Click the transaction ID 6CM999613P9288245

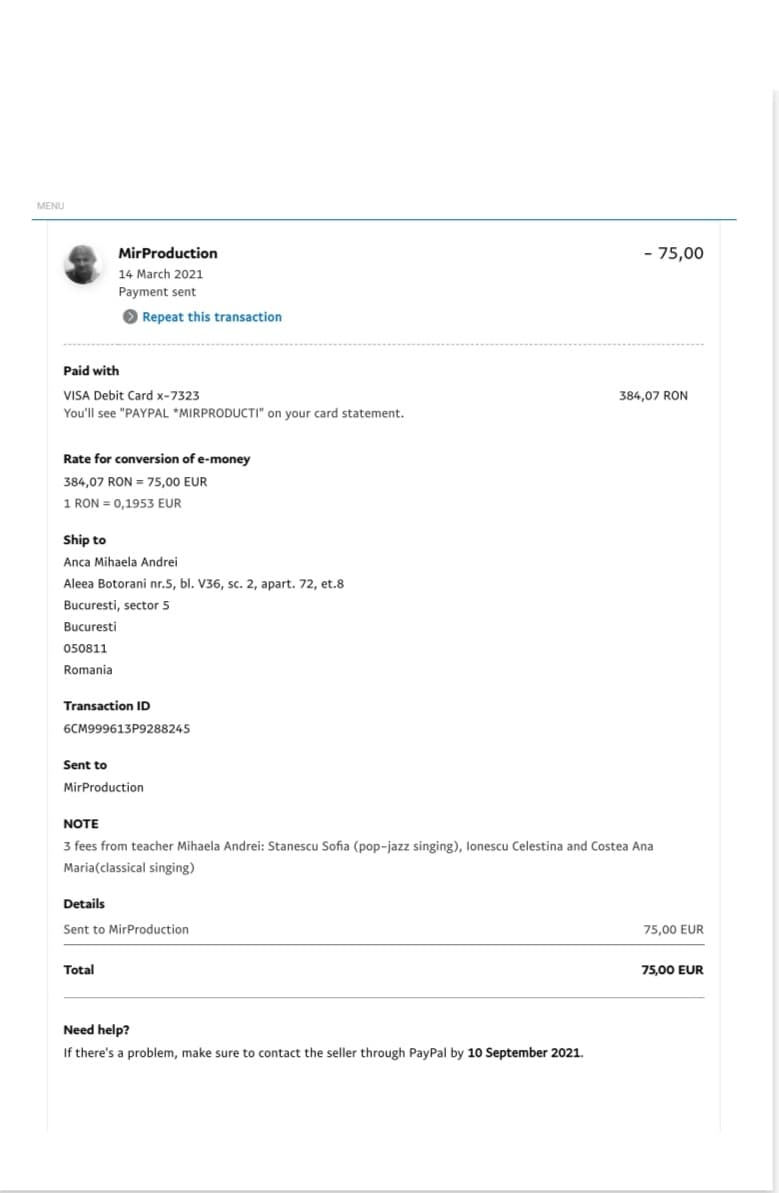126,728
